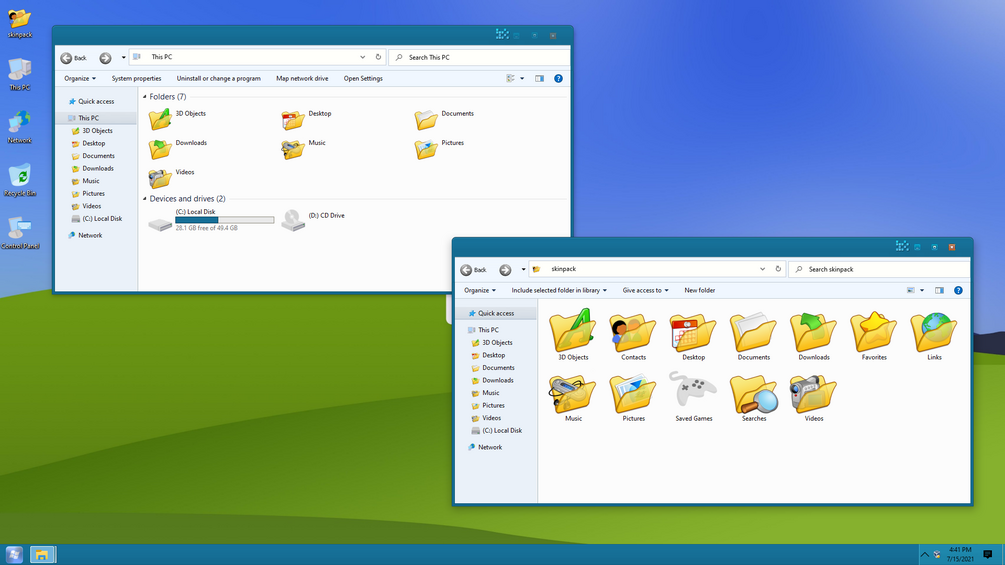Select large Pictures folder in skinpack window
The width and height of the screenshot is (1005, 565).
[x=633, y=396]
